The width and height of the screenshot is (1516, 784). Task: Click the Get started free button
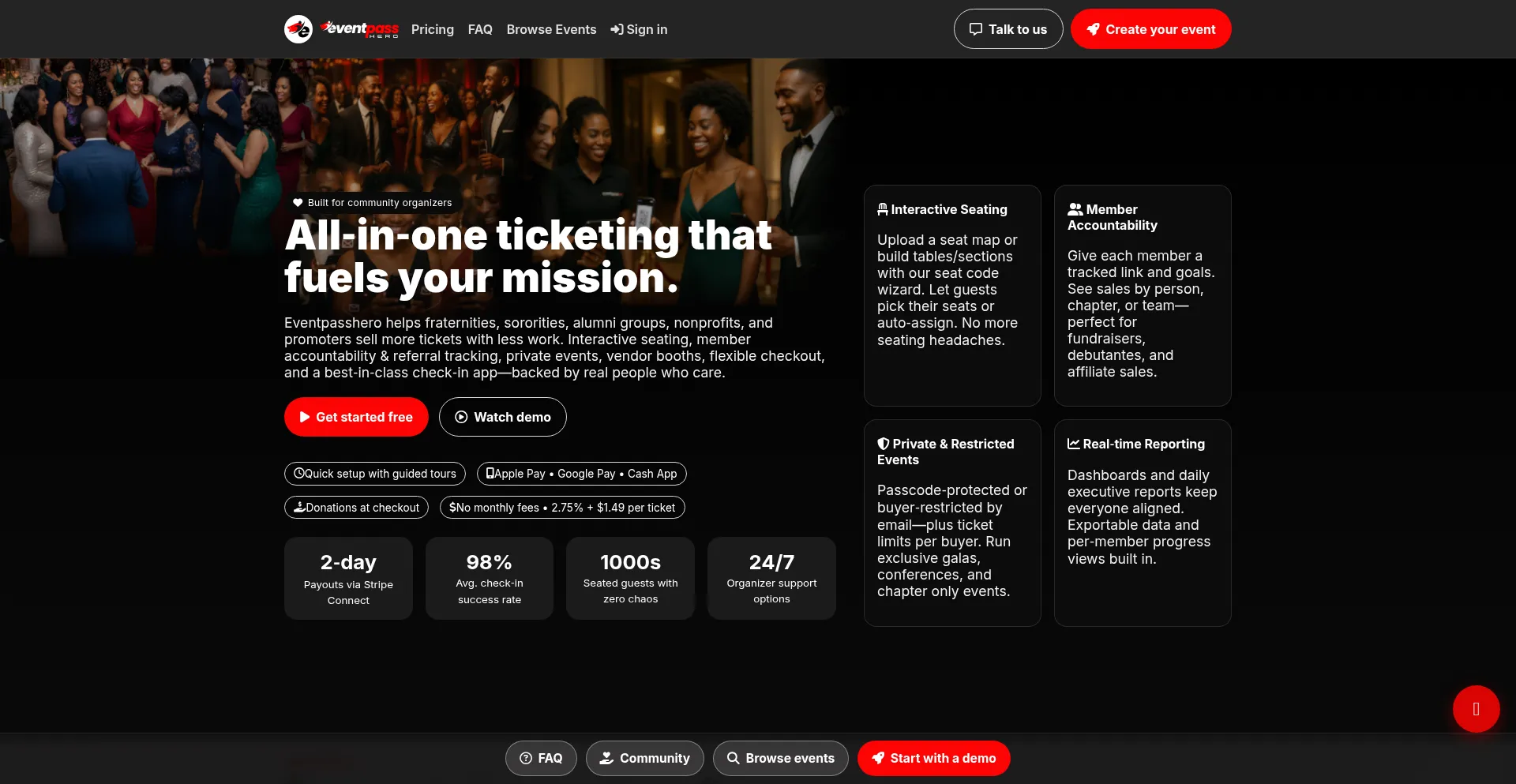click(356, 417)
